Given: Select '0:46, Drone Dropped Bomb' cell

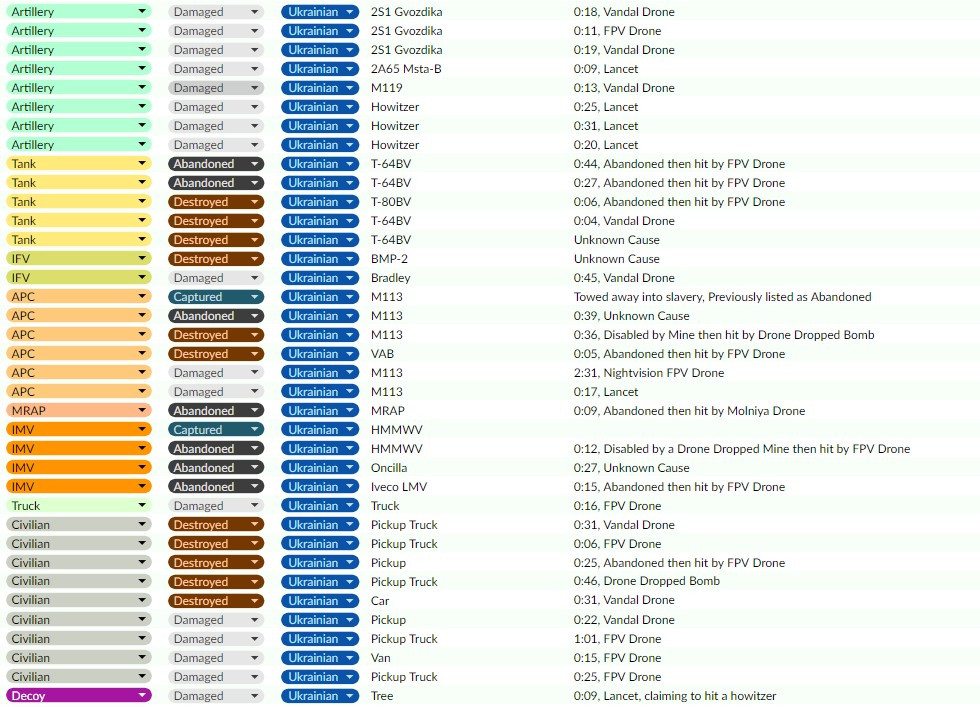Looking at the screenshot, I should click(x=647, y=581).
